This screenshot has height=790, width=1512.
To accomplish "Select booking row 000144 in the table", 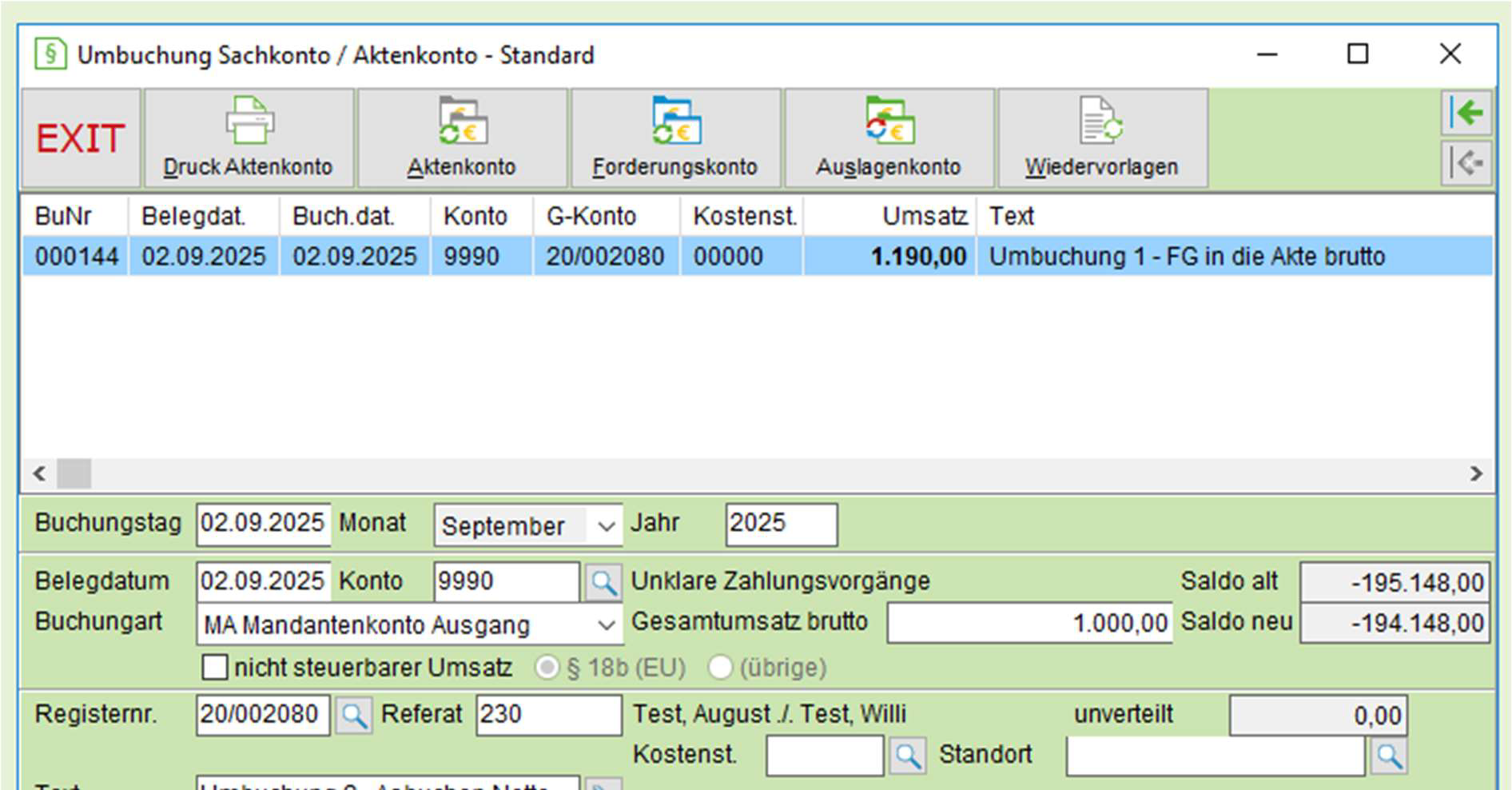I will click(x=757, y=256).
